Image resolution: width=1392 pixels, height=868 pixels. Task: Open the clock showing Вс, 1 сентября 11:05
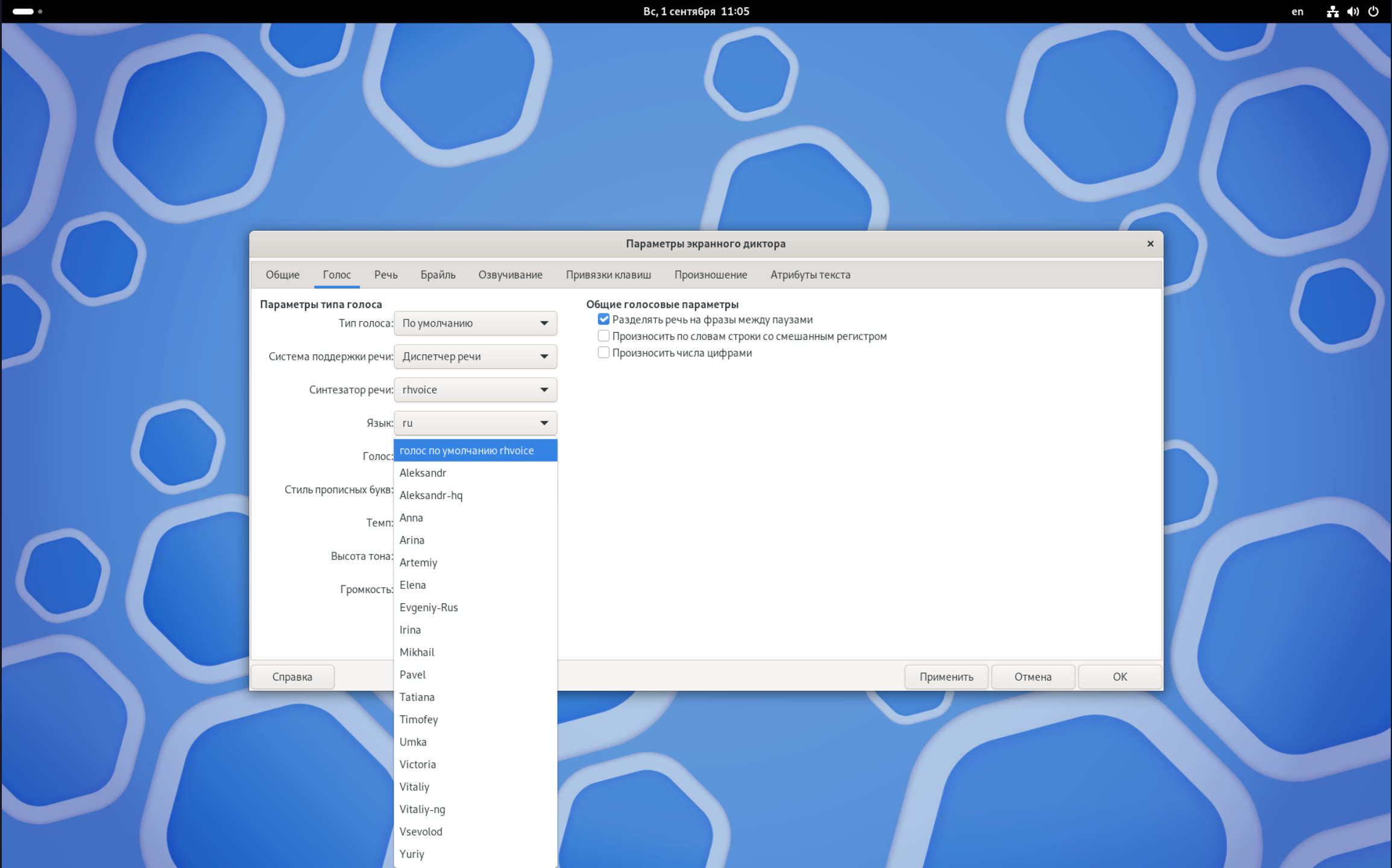pos(696,11)
